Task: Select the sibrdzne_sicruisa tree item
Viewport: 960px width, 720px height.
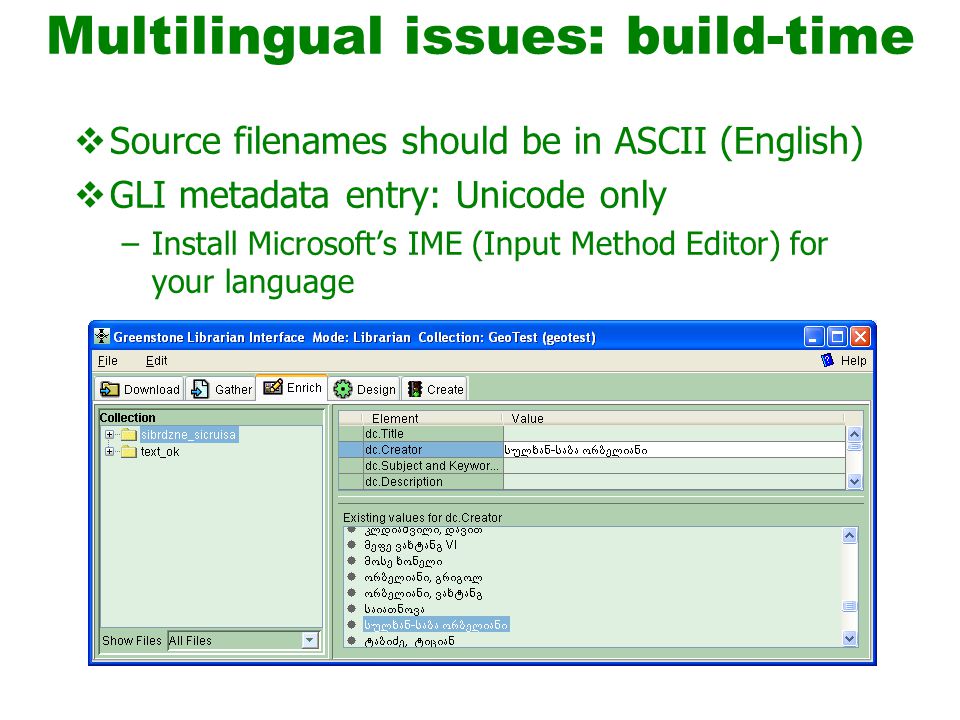Action: 188,435
